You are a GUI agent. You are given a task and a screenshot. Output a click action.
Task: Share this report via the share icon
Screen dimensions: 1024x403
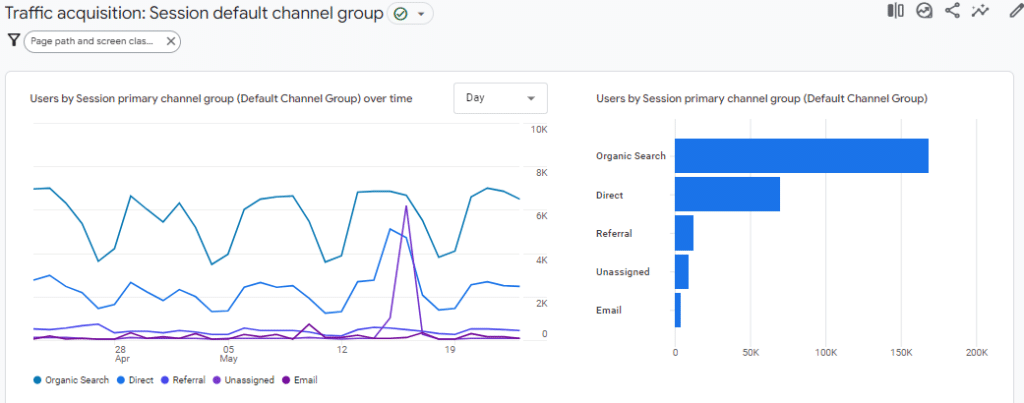tap(952, 11)
